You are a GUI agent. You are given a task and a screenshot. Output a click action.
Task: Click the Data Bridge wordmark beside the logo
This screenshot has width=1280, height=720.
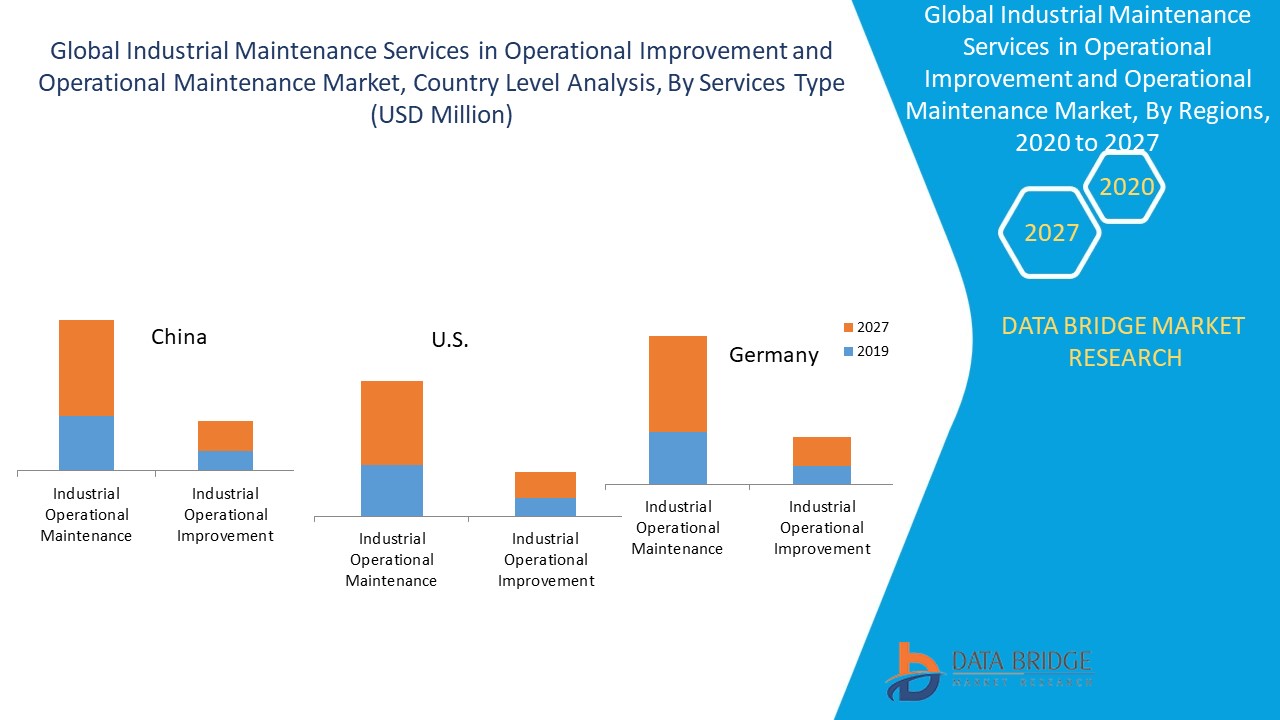tap(1020, 668)
